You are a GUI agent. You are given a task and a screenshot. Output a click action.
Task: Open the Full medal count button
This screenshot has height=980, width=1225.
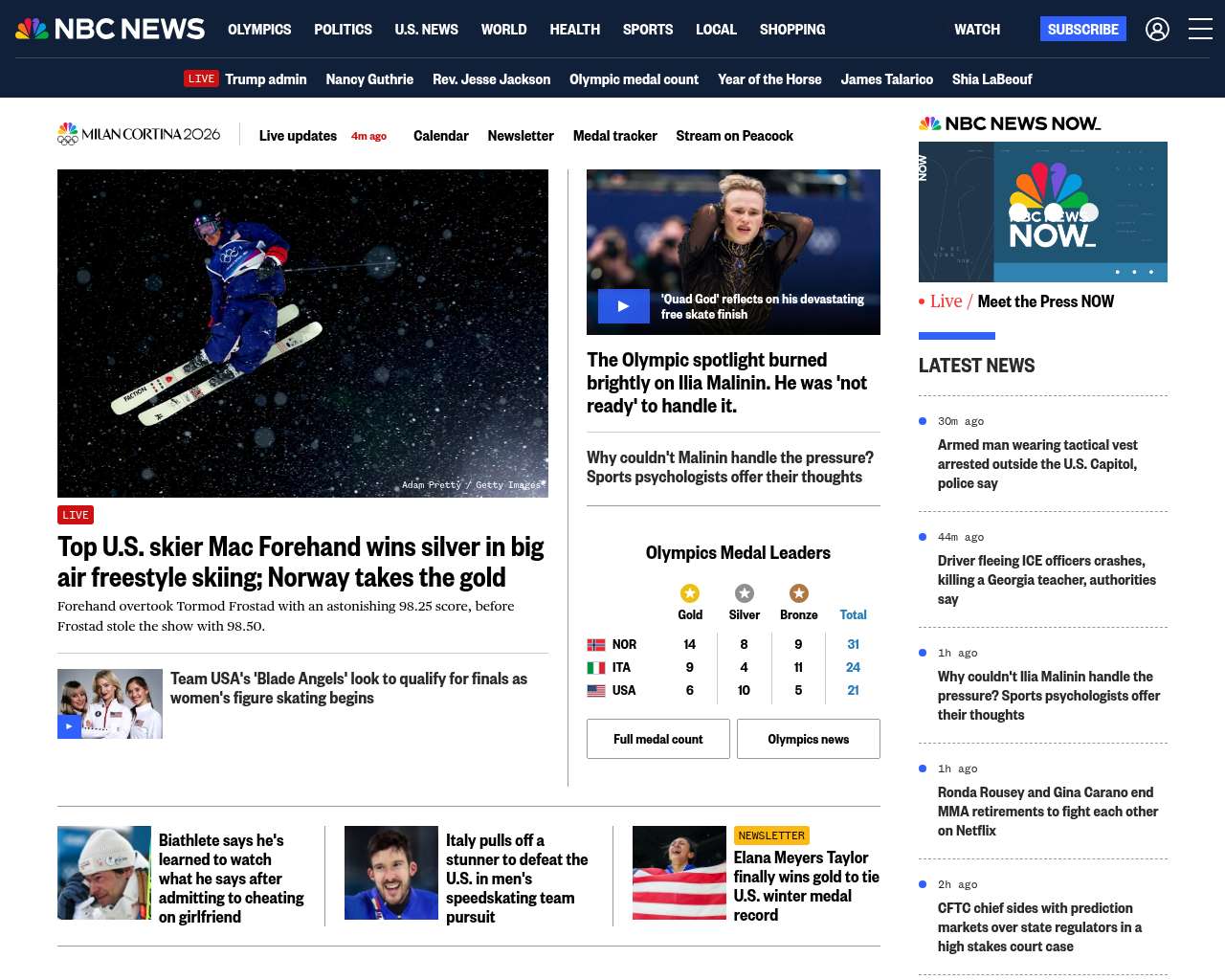pyautogui.click(x=657, y=739)
